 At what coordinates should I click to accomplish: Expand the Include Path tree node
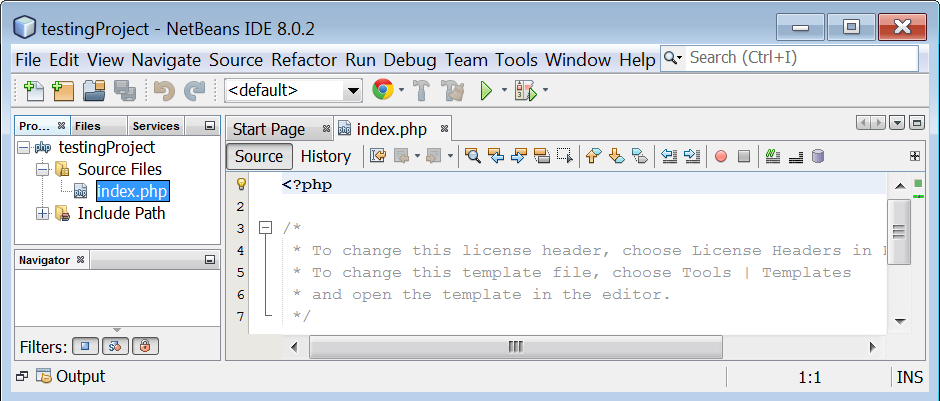[x=42, y=213]
